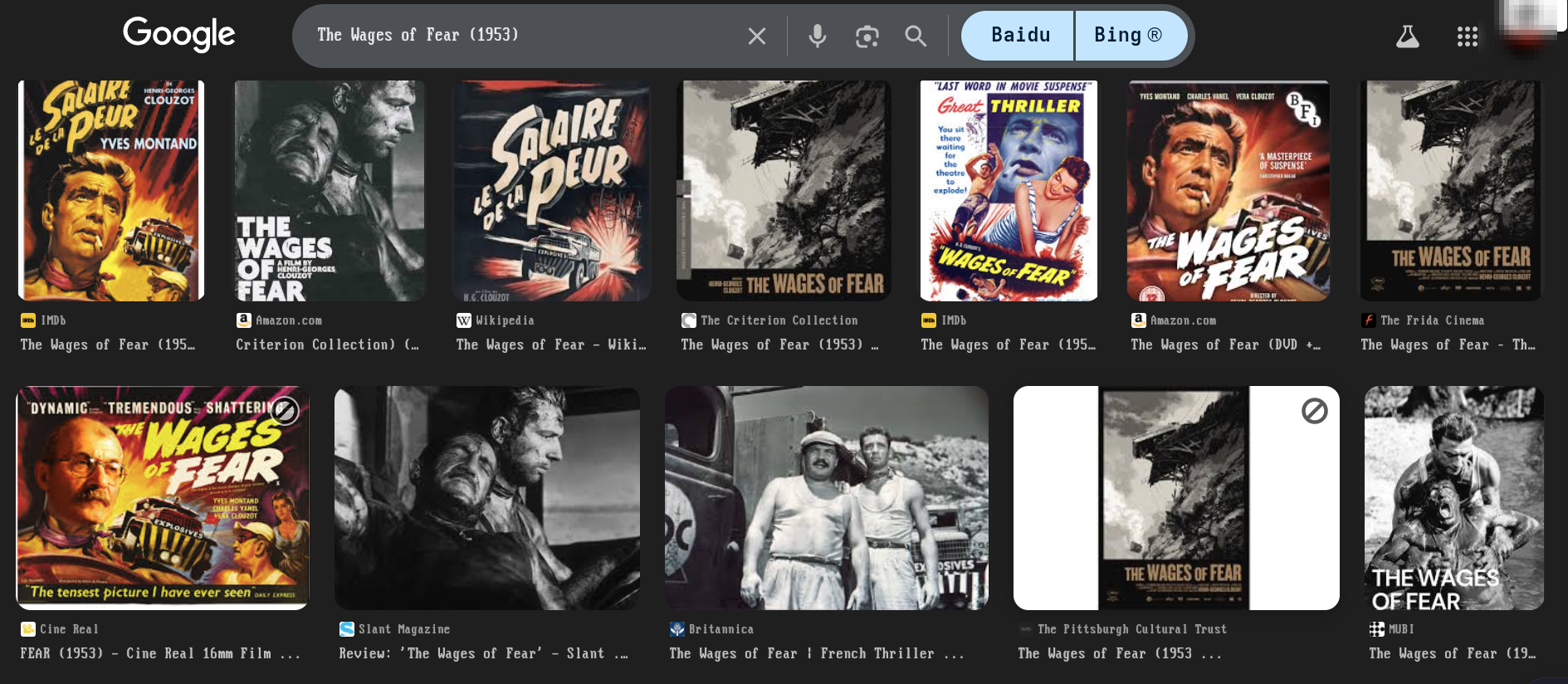Image resolution: width=1568 pixels, height=684 pixels.
Task: Open the Criterion Collection oil derrick poster
Action: [784, 190]
